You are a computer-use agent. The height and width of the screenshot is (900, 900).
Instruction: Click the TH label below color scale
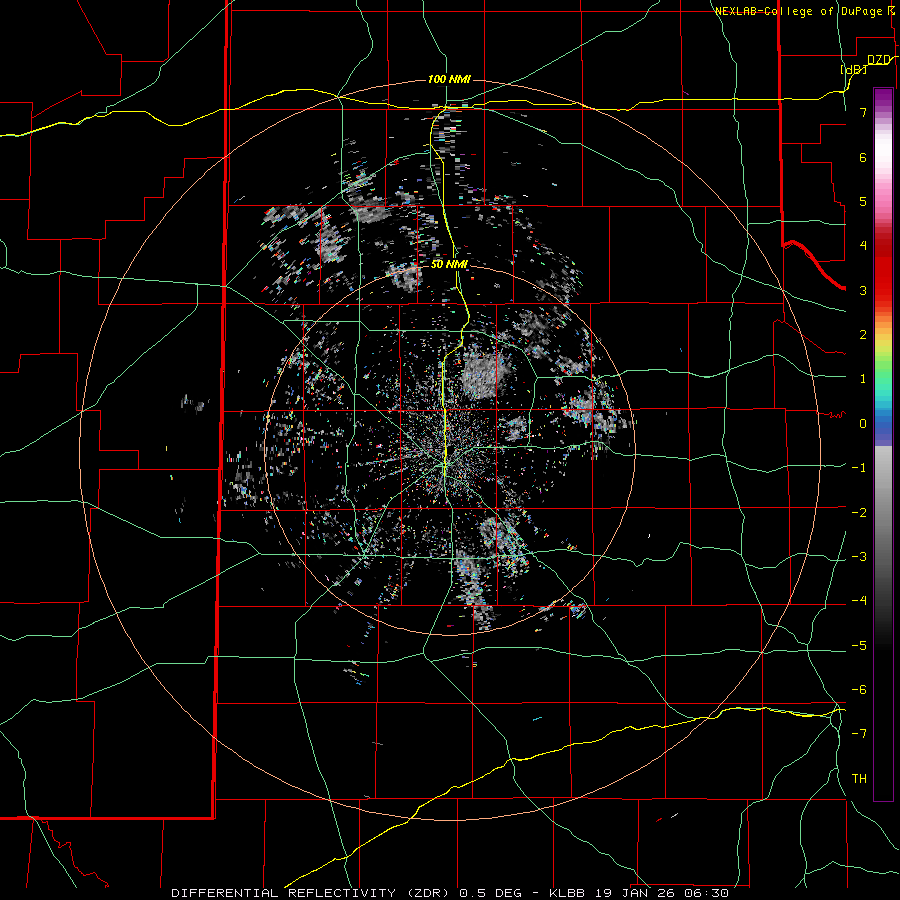click(859, 779)
